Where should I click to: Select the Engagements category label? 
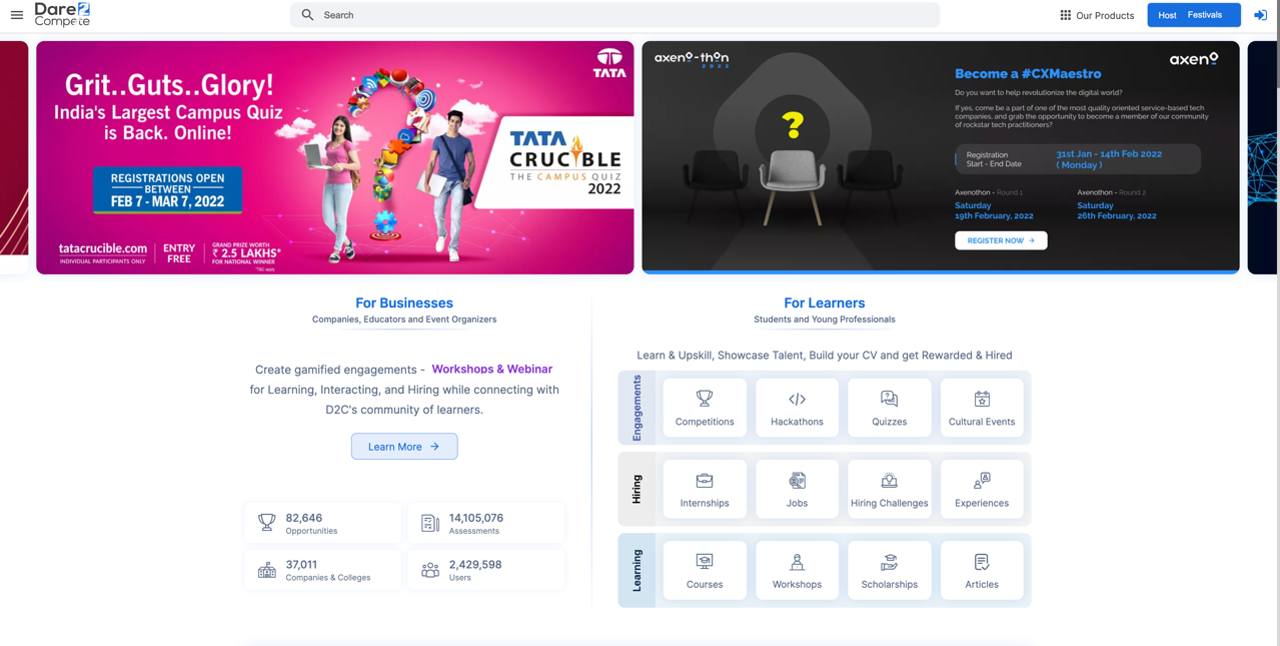tap(637, 408)
